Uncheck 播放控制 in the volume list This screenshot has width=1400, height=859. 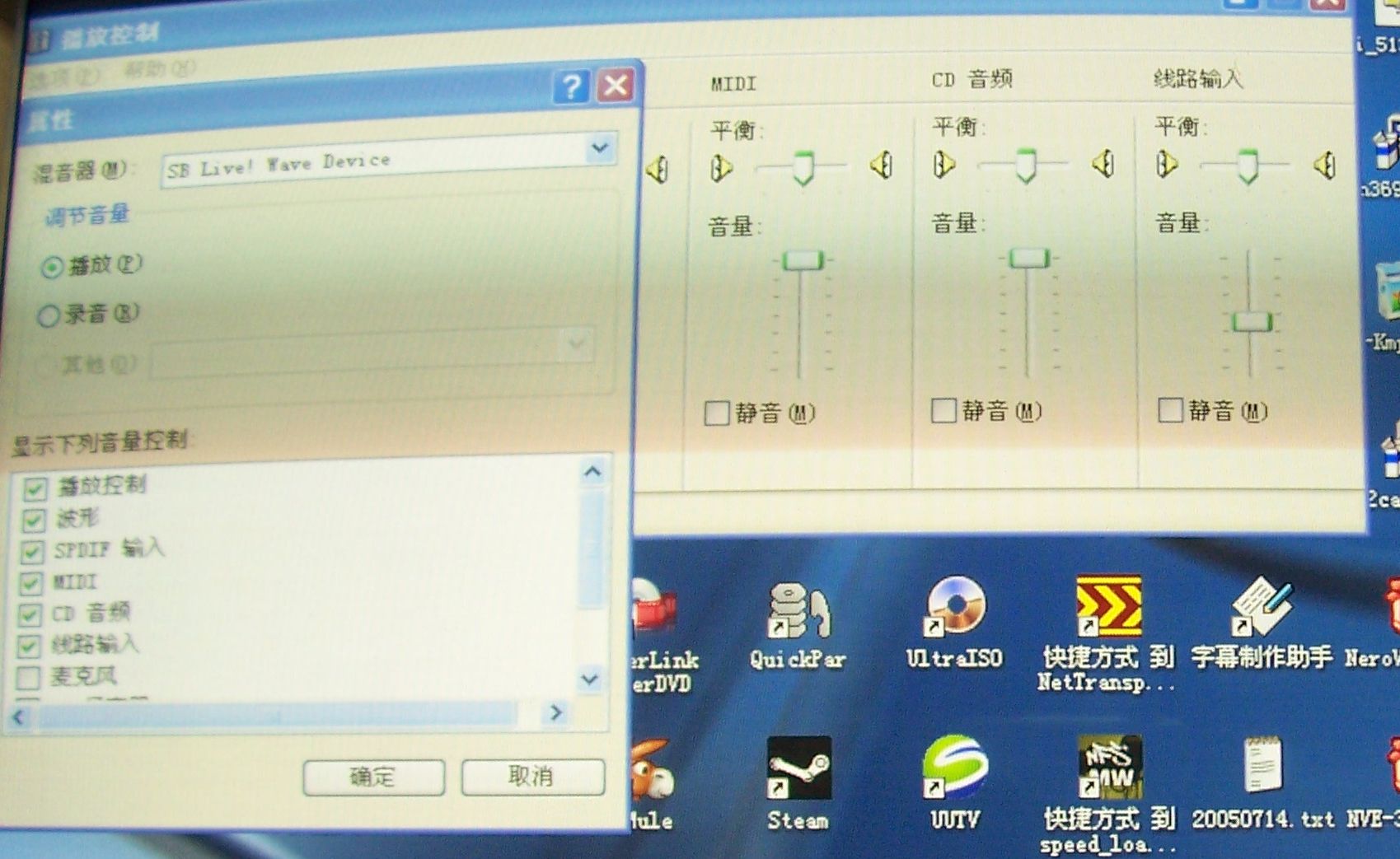click(x=35, y=489)
